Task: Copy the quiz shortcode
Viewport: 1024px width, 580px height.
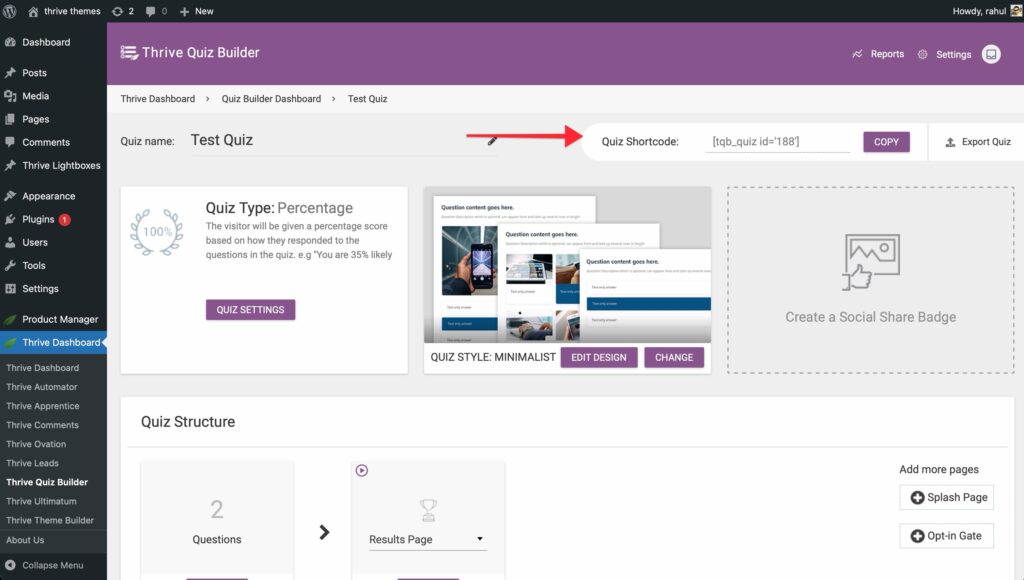Action: coord(886,142)
